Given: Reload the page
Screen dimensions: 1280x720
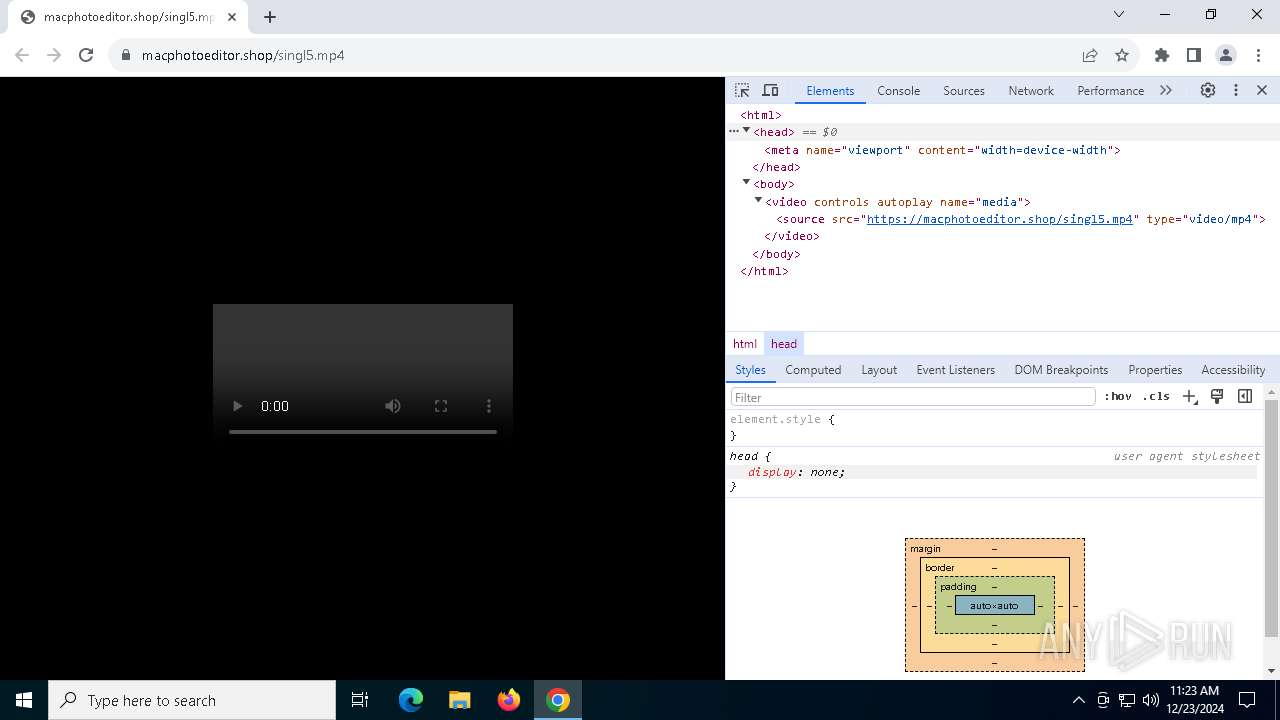Looking at the screenshot, I should (86, 55).
